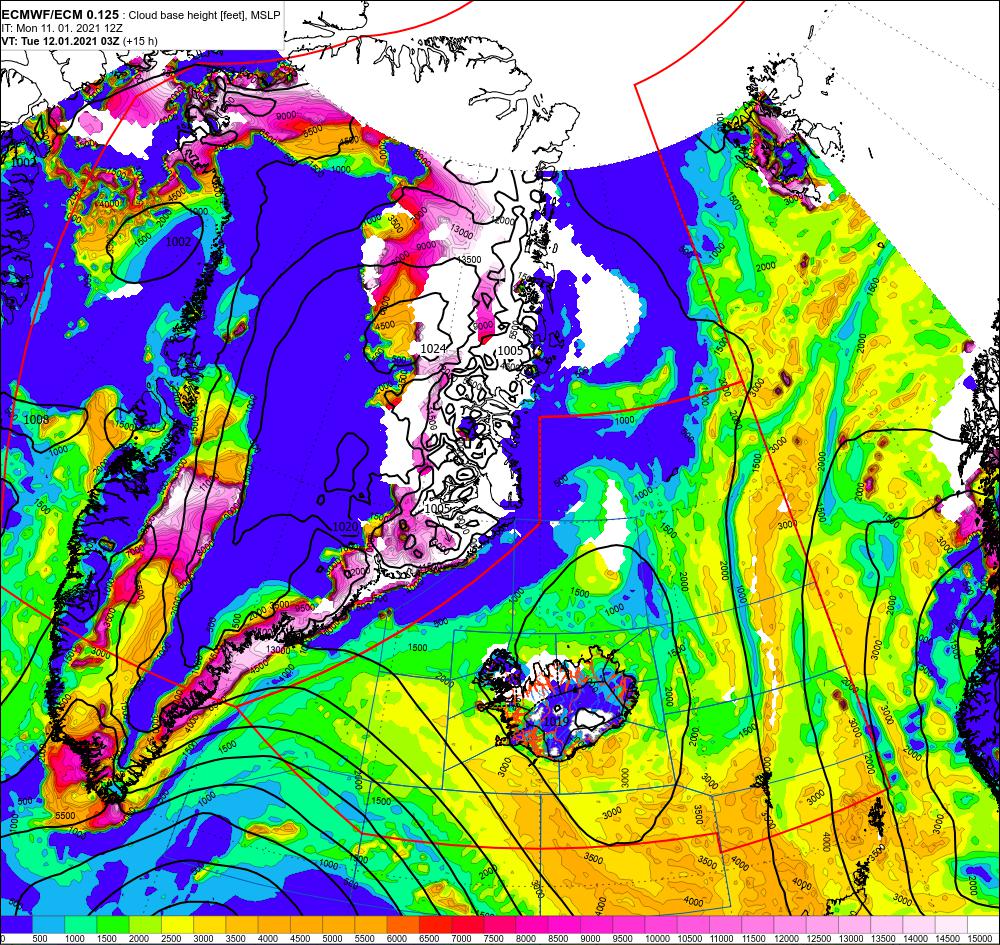
Task: Select the 6000–6500 ft orange-red legend swatch
Action: (x=403, y=924)
